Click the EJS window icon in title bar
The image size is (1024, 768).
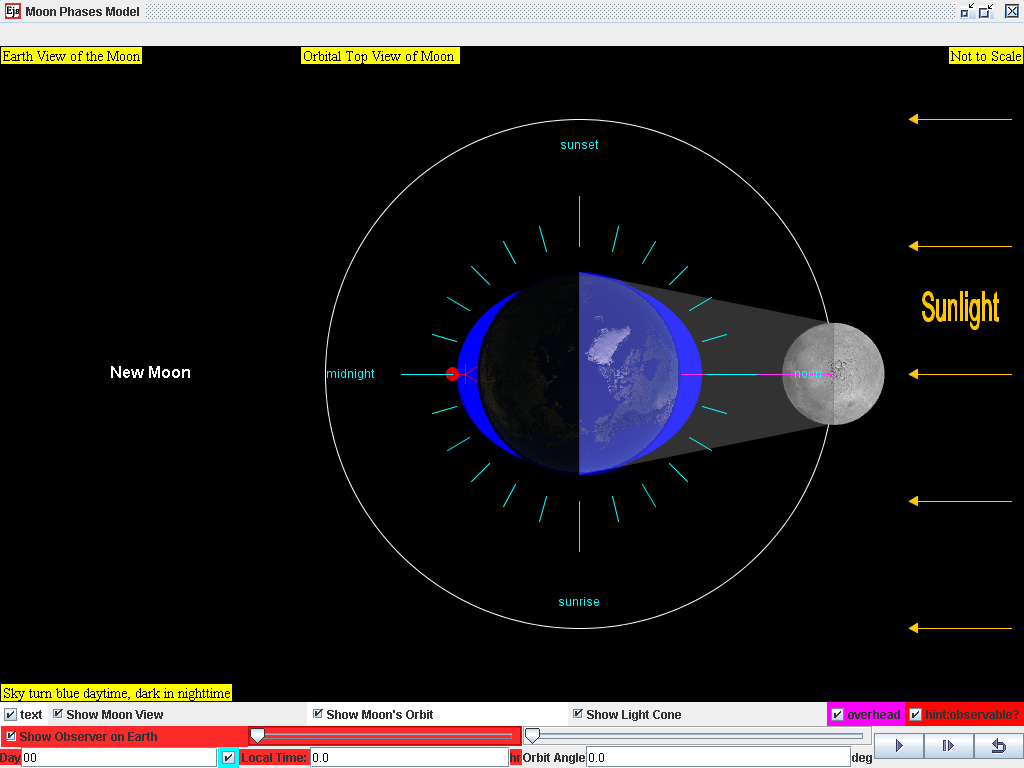pyautogui.click(x=13, y=12)
